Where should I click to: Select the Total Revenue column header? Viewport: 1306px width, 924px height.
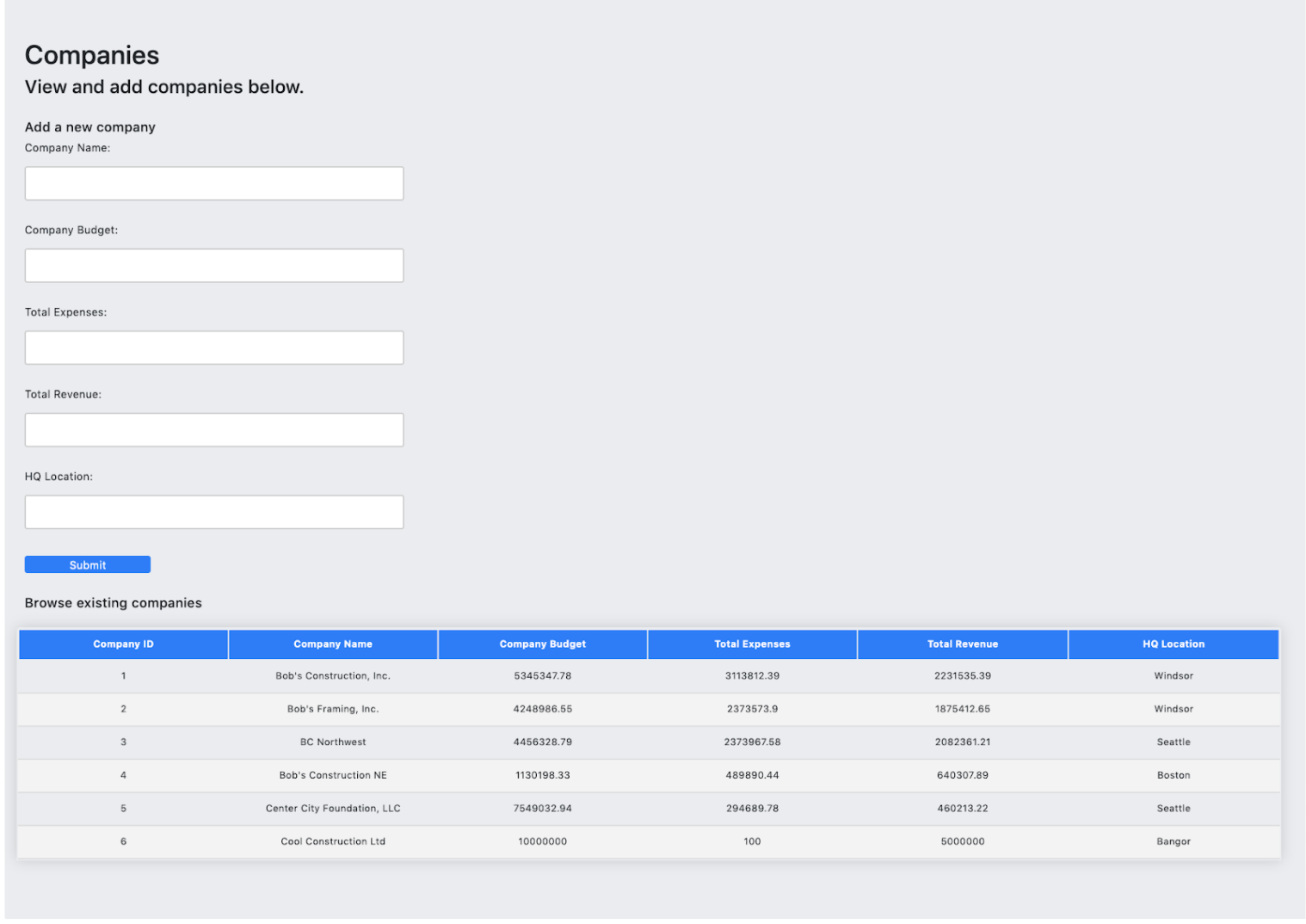(961, 644)
